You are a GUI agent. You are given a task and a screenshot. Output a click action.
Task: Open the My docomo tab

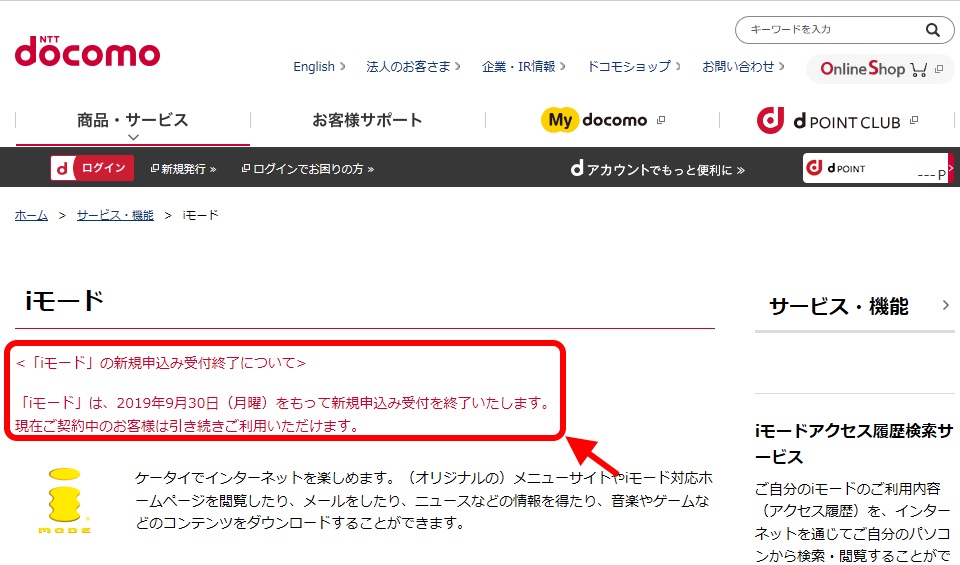pyautogui.click(x=602, y=120)
